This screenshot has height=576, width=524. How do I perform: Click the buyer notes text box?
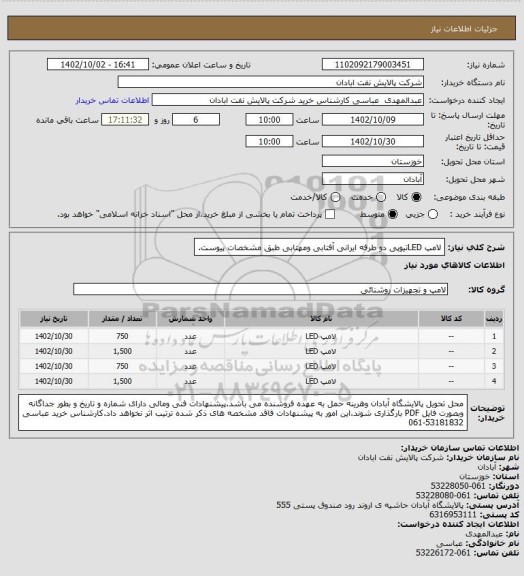coord(243,413)
